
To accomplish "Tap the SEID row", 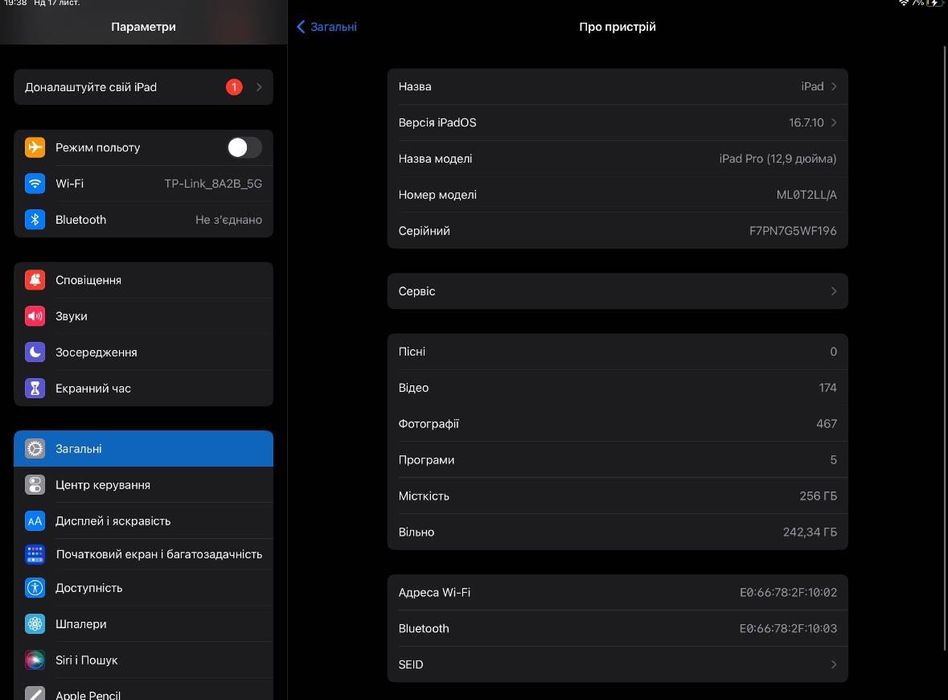I will tap(617, 664).
